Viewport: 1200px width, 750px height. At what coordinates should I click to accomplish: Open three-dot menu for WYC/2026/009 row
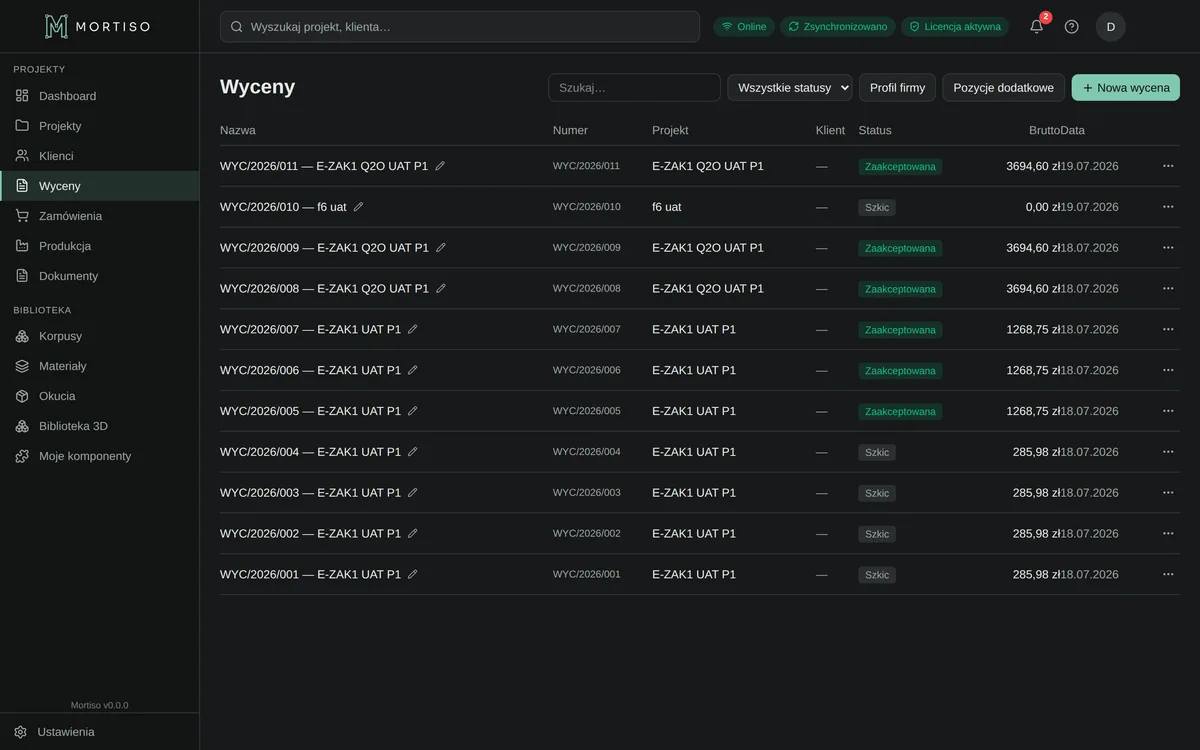click(x=1168, y=247)
